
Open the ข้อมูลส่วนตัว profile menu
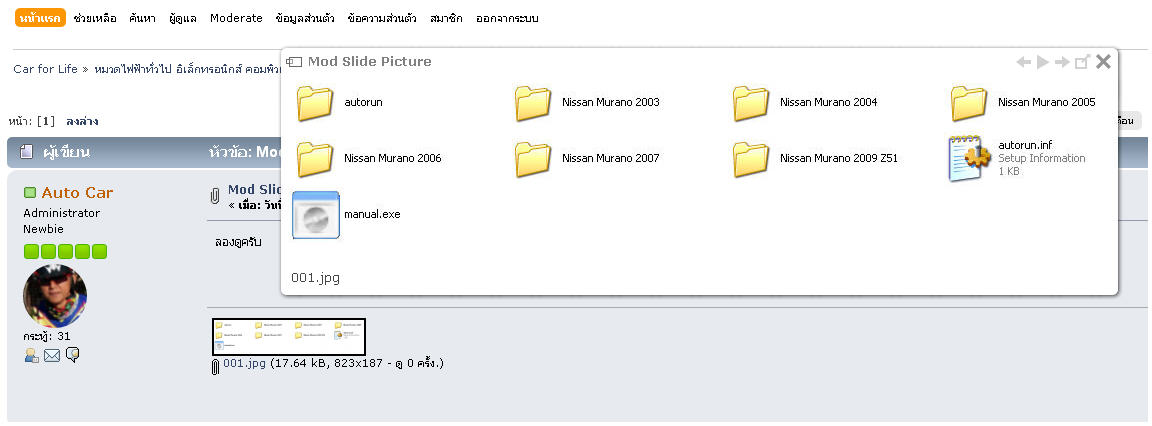pyautogui.click(x=305, y=18)
